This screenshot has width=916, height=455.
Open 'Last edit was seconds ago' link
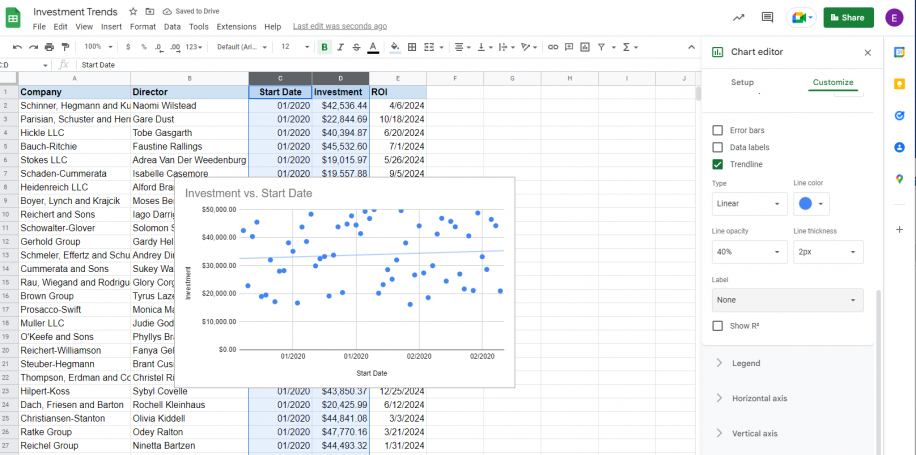pyautogui.click(x=339, y=26)
